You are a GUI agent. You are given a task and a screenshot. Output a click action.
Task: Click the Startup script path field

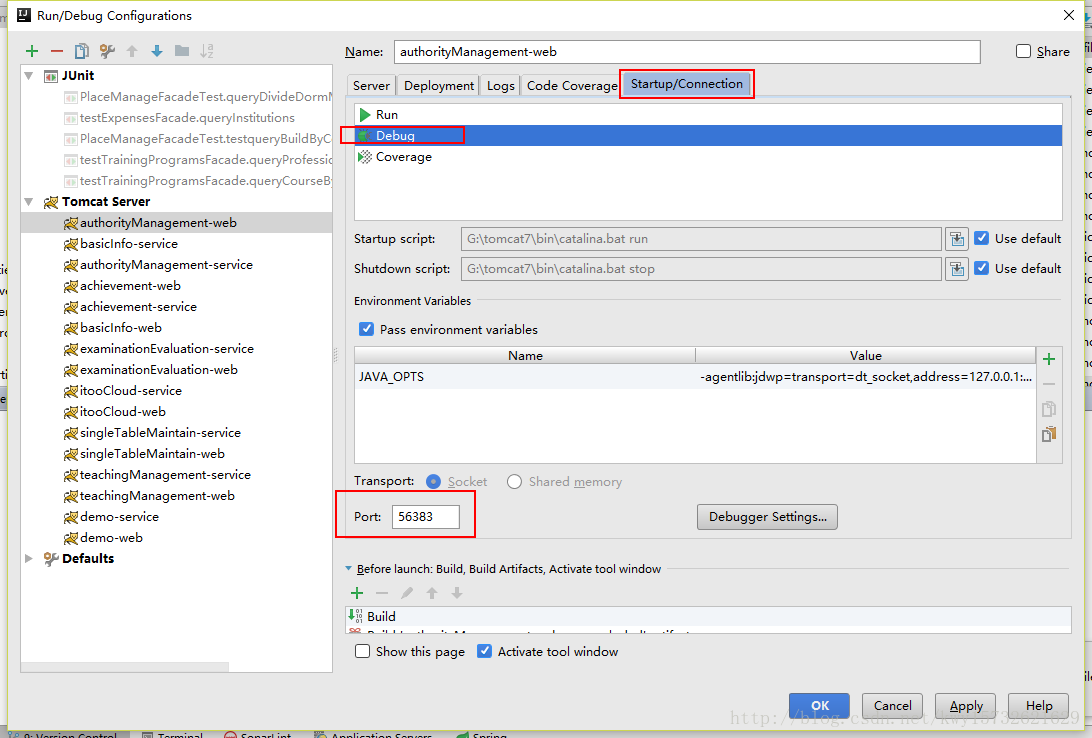[701, 239]
